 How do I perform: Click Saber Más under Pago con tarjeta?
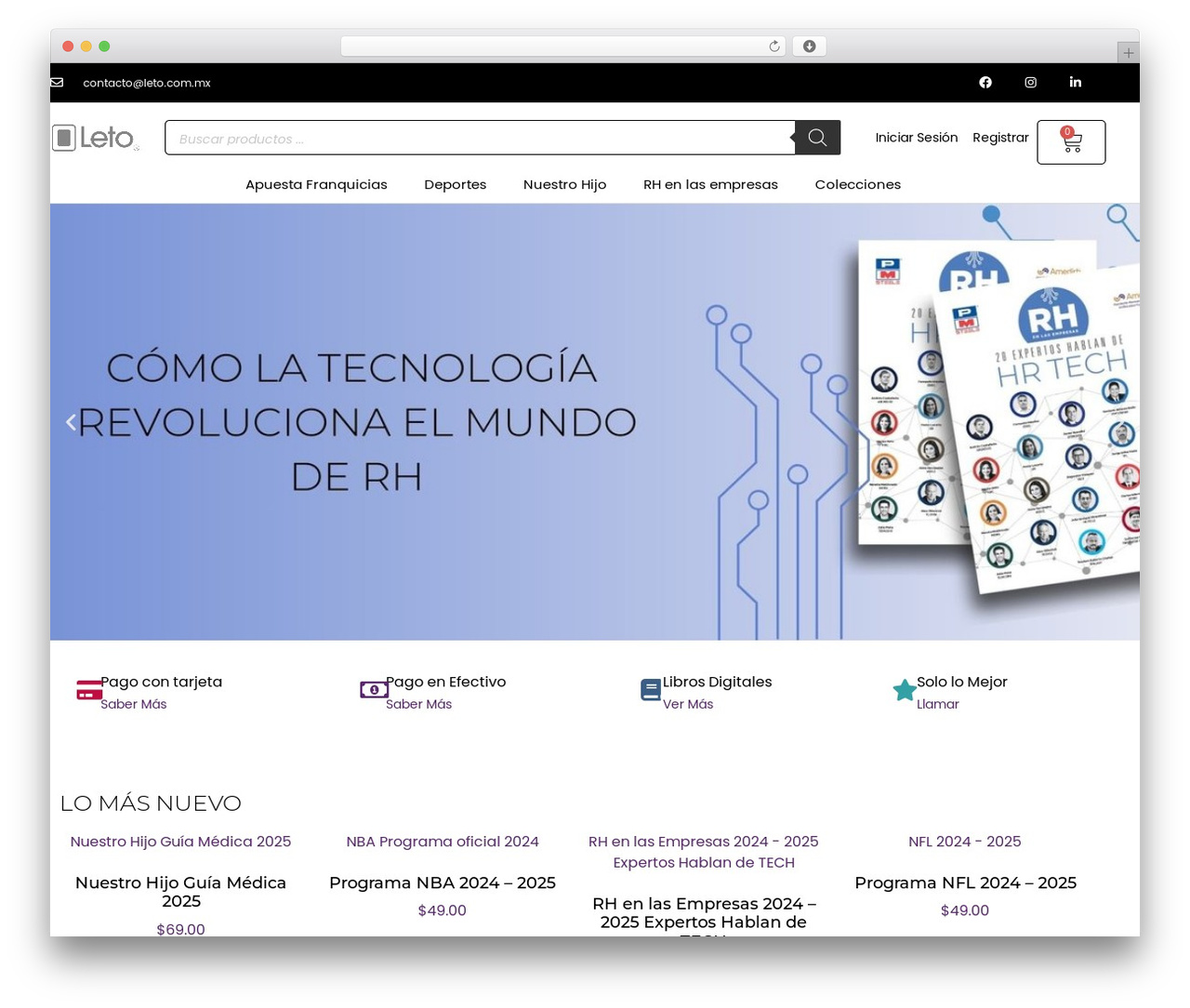(x=134, y=704)
